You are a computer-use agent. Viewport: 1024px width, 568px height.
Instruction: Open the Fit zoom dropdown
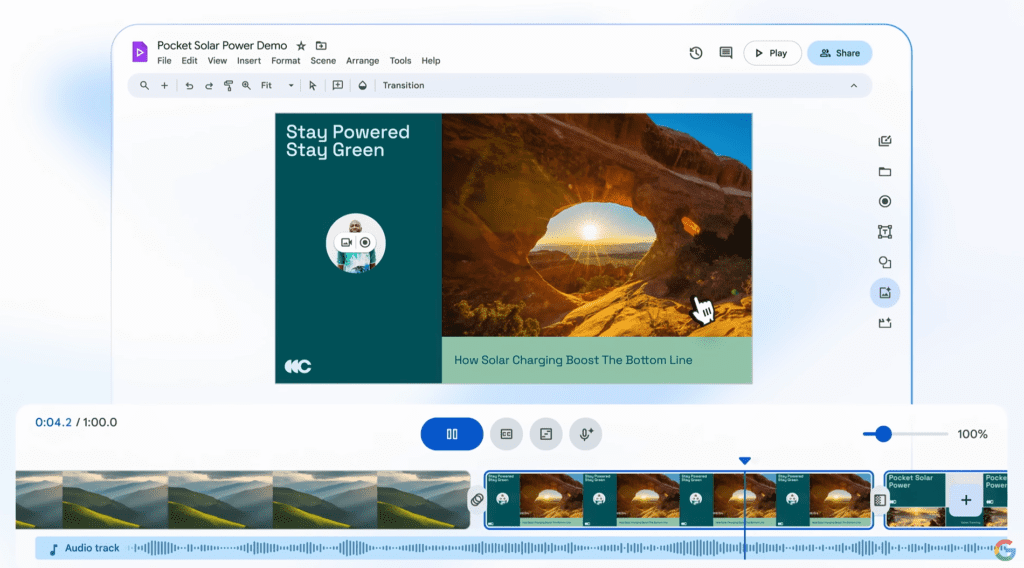277,86
